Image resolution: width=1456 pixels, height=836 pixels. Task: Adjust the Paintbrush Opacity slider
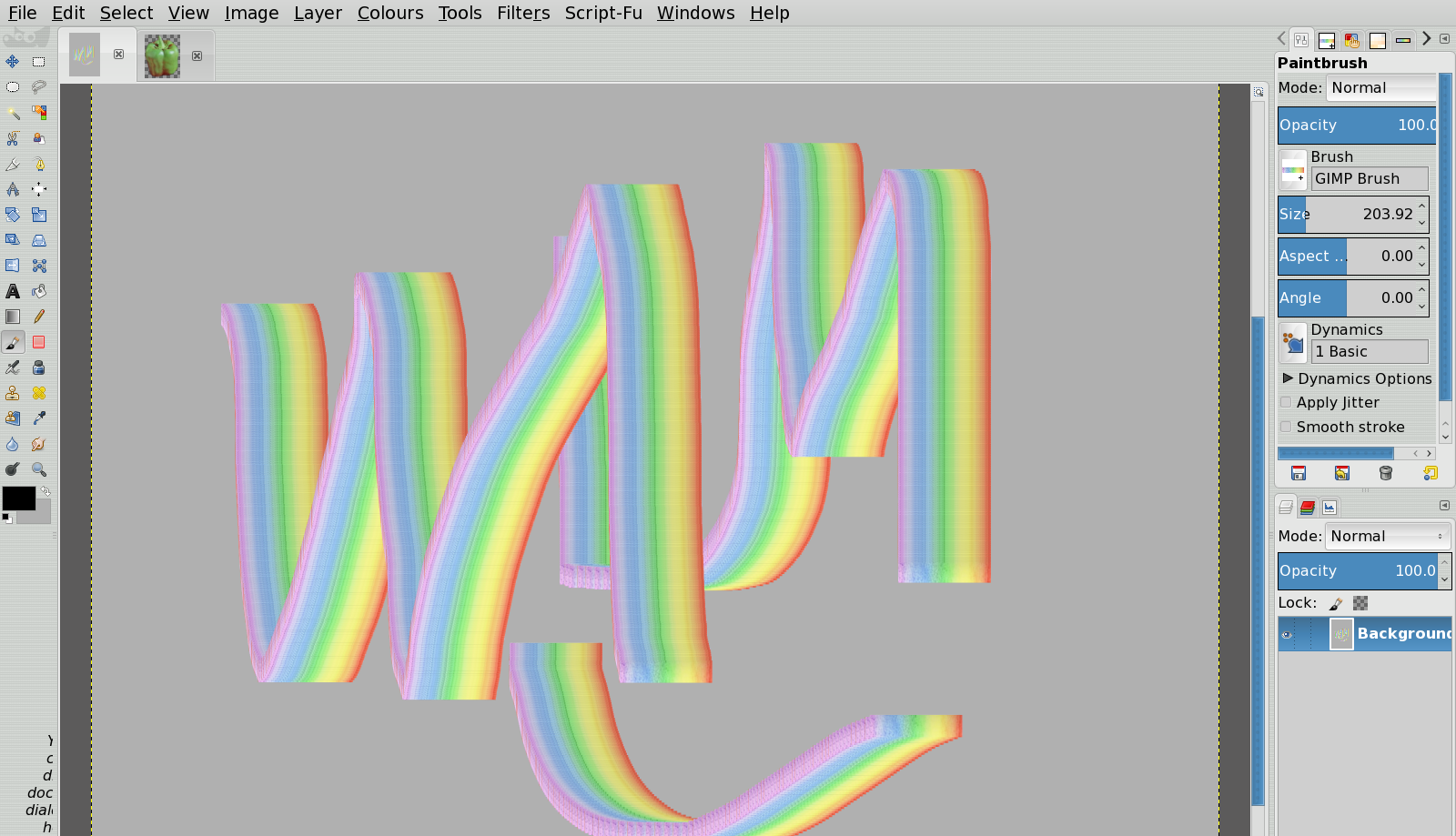tap(1357, 125)
